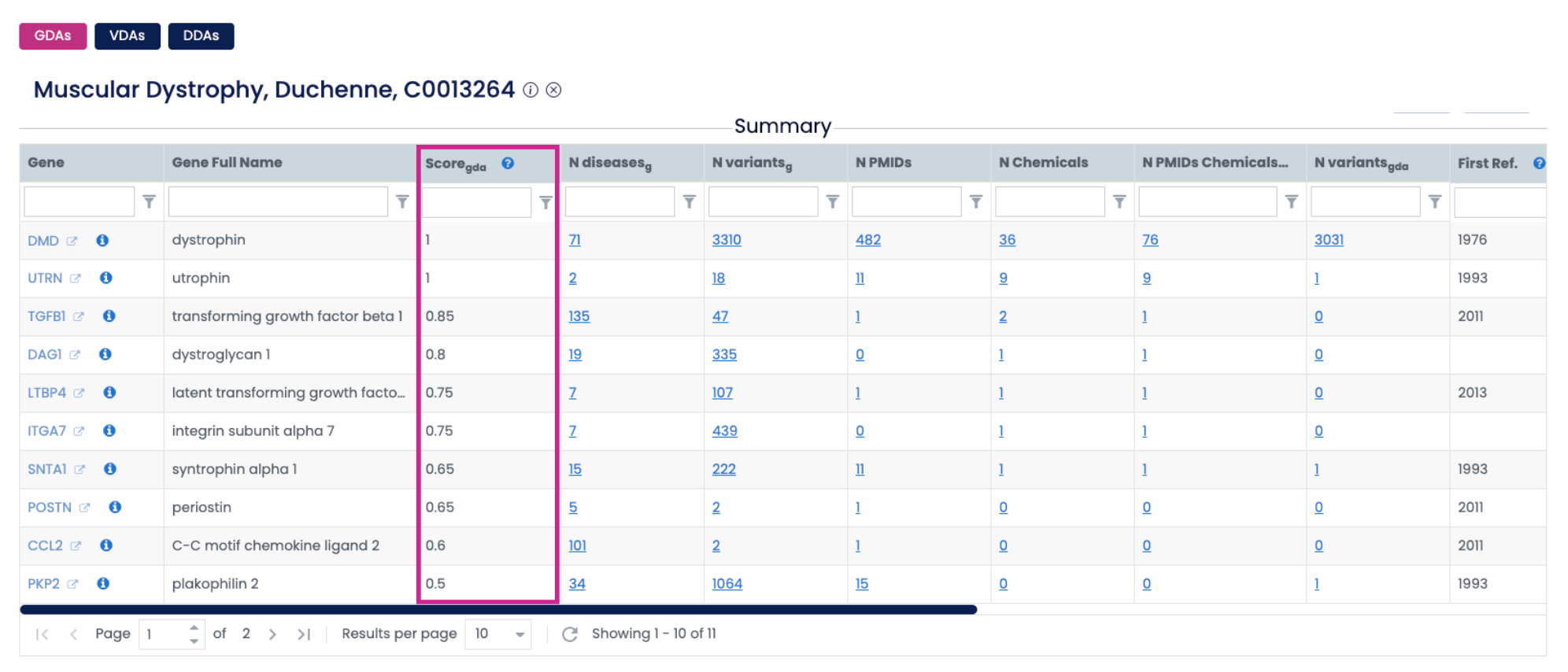Click filter icon for Gene column

pos(149,202)
